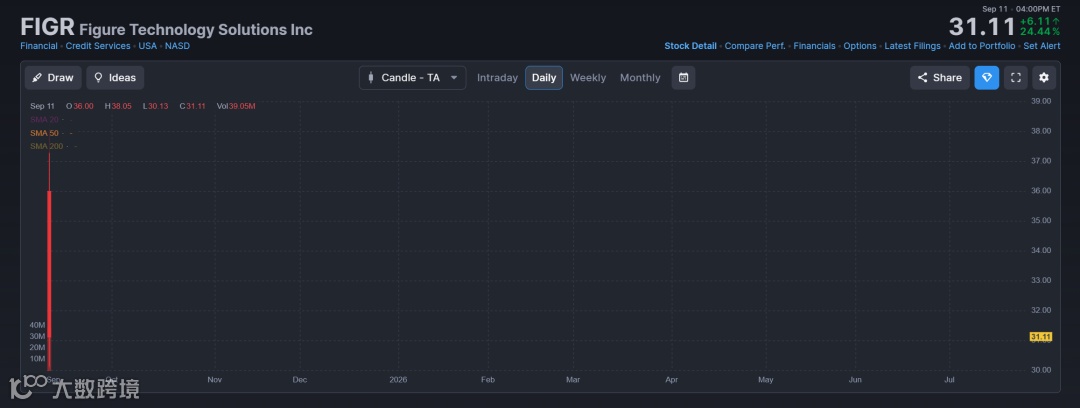Switch to Weekly timeframe
The image size is (1080, 408).
coord(588,78)
